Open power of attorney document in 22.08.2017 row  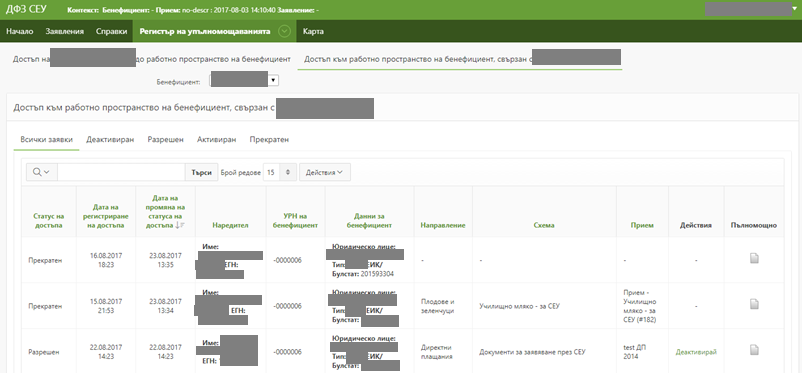(754, 350)
